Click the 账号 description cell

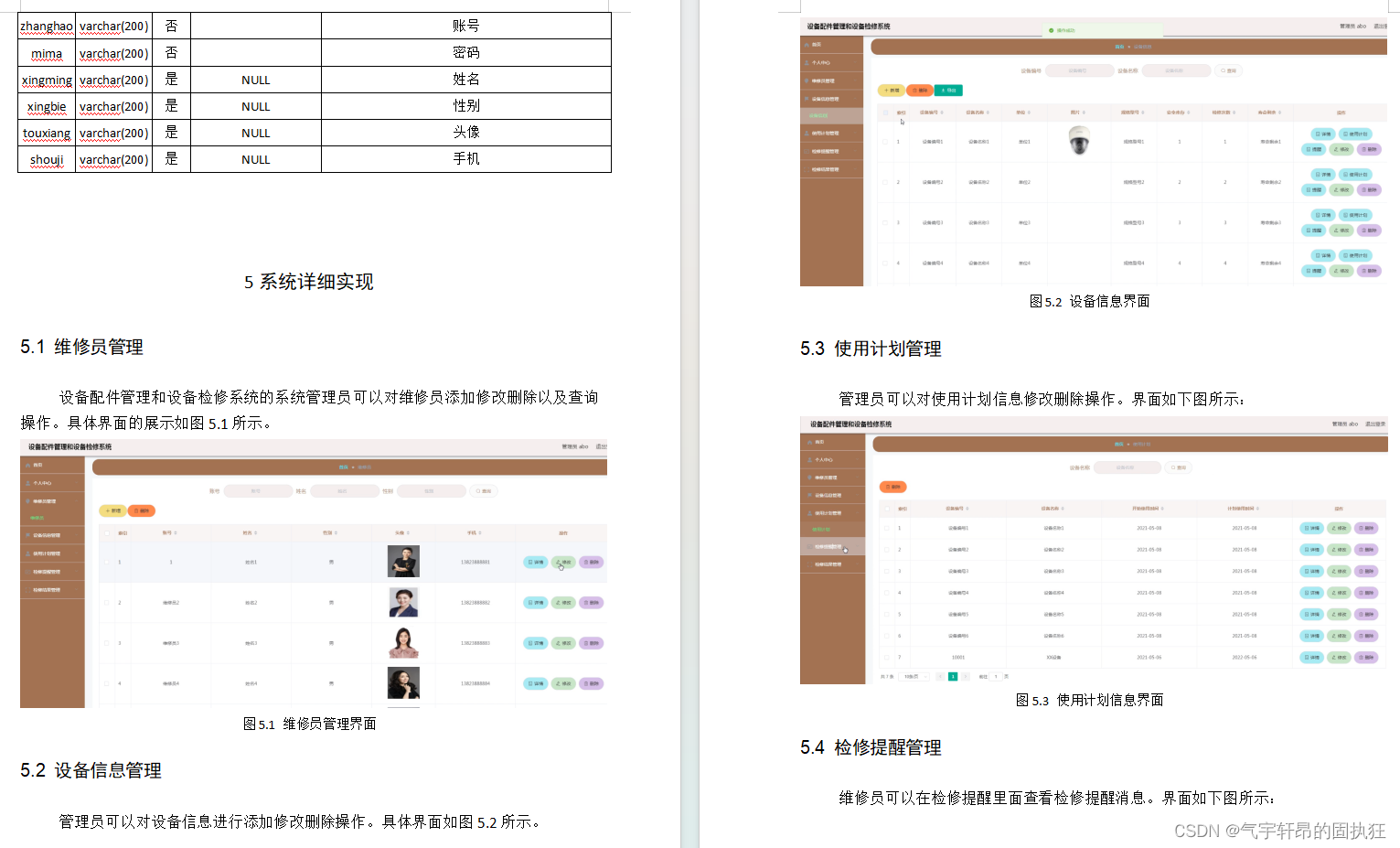[466, 26]
